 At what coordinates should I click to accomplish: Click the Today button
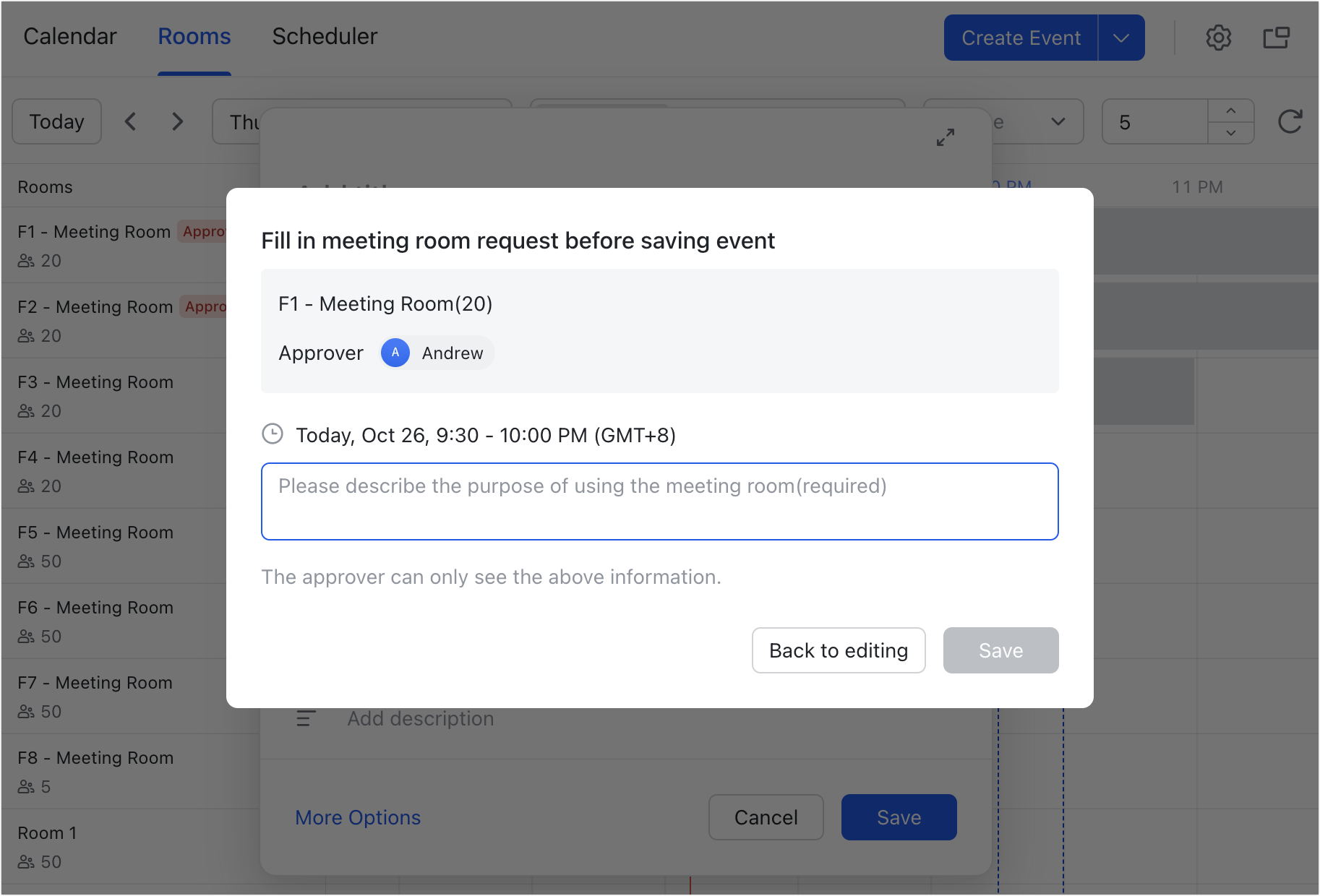click(57, 121)
